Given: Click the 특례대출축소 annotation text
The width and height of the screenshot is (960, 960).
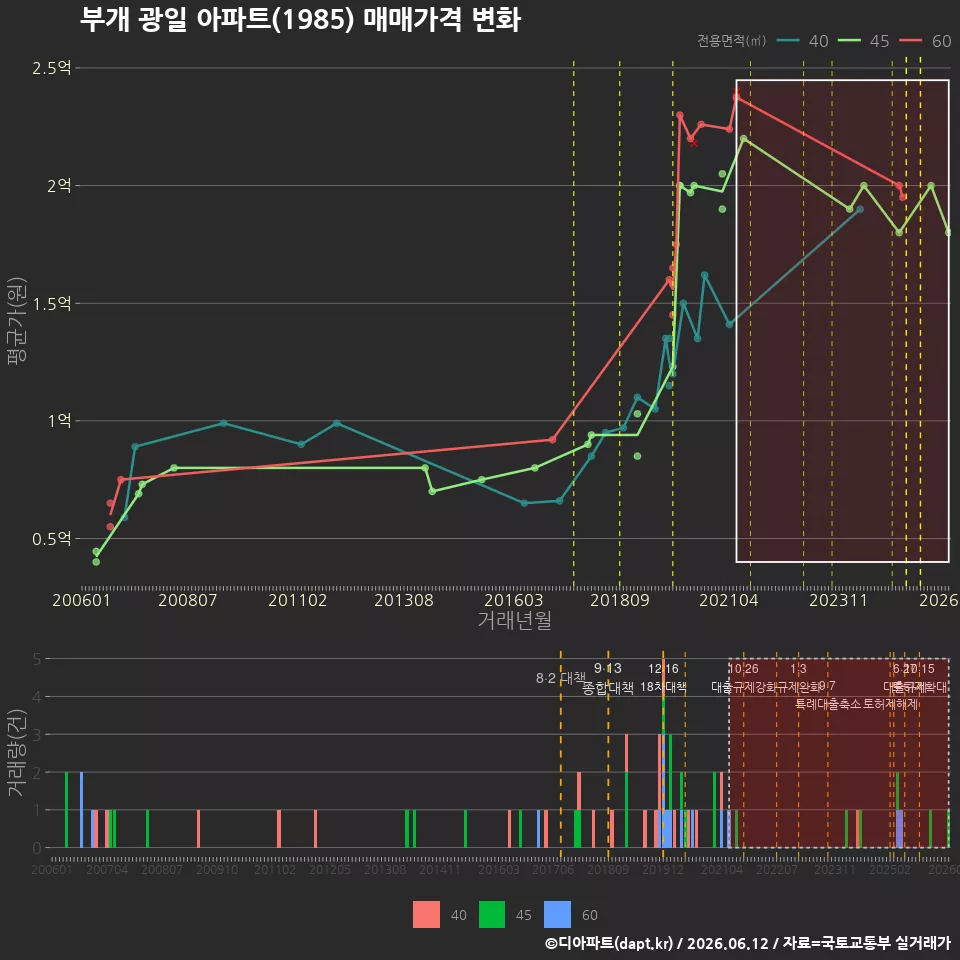Looking at the screenshot, I should point(827,704).
